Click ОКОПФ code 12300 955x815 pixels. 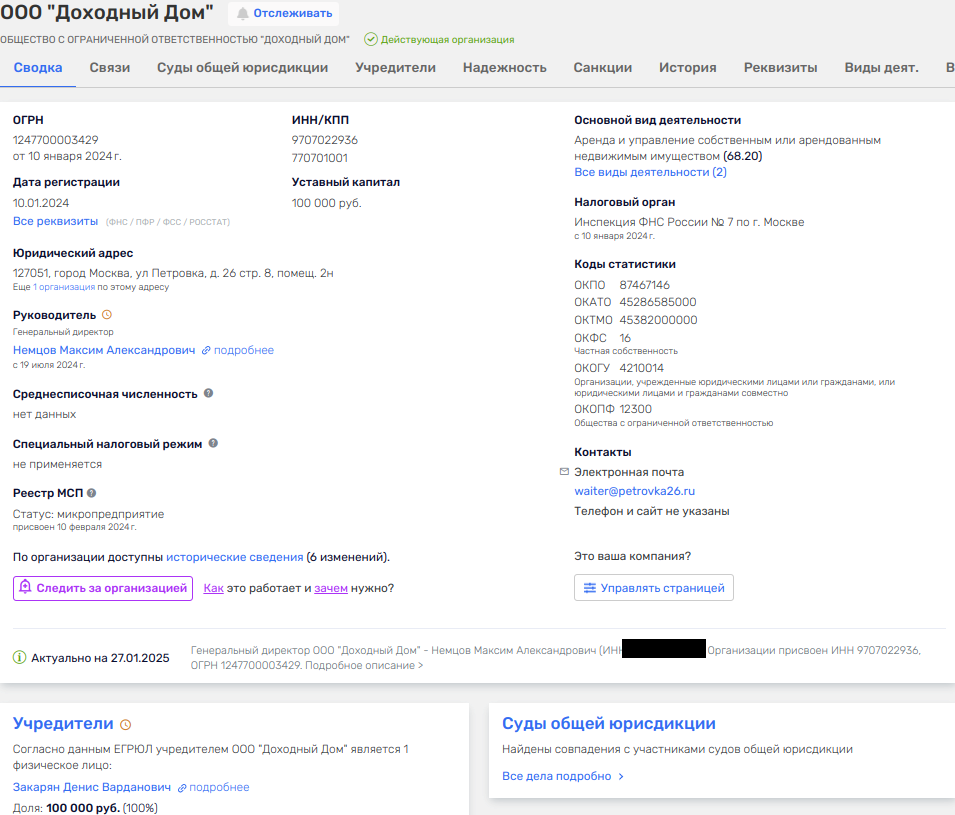(x=635, y=409)
